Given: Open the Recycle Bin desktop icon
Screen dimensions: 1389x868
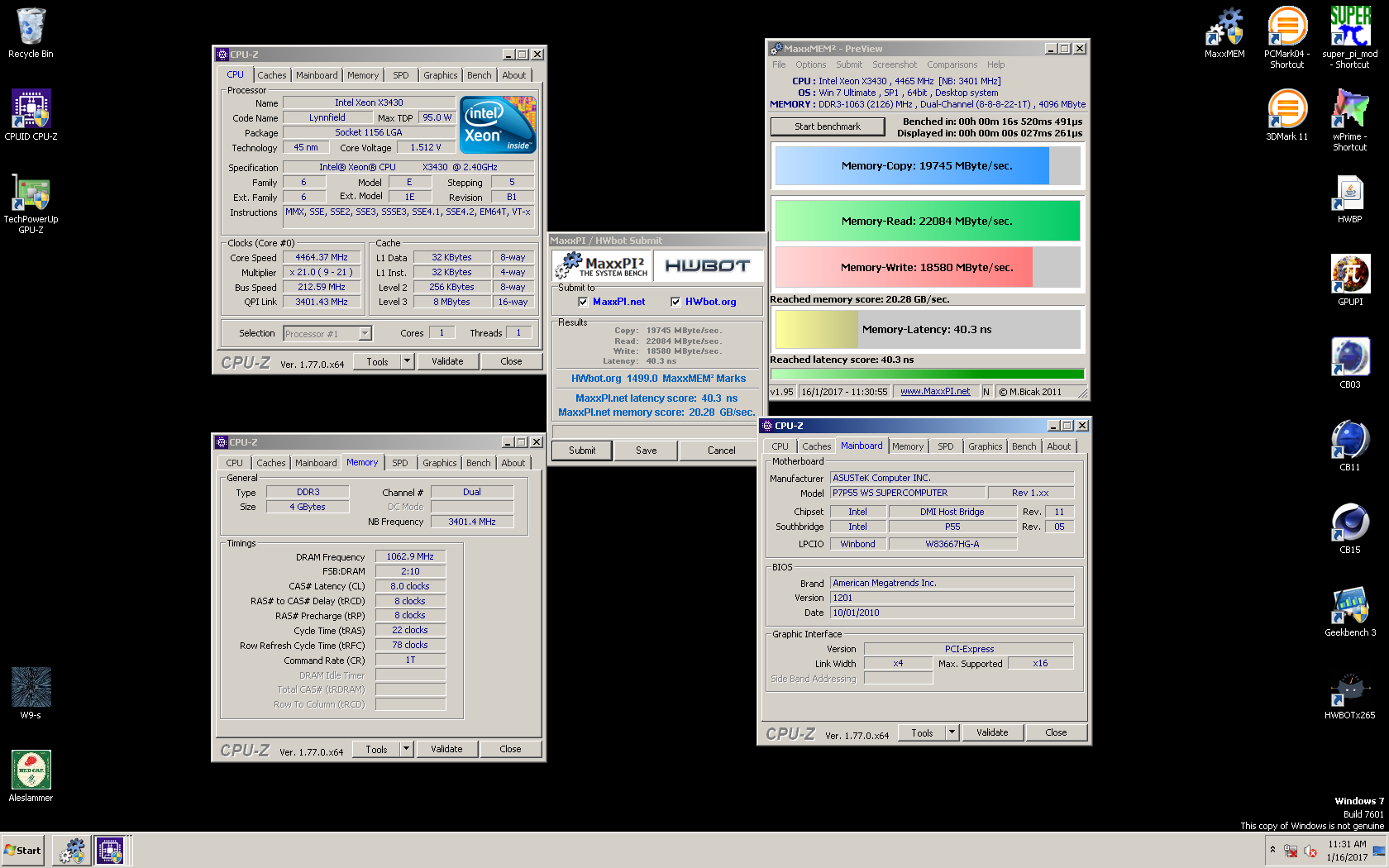Looking at the screenshot, I should click(x=31, y=33).
